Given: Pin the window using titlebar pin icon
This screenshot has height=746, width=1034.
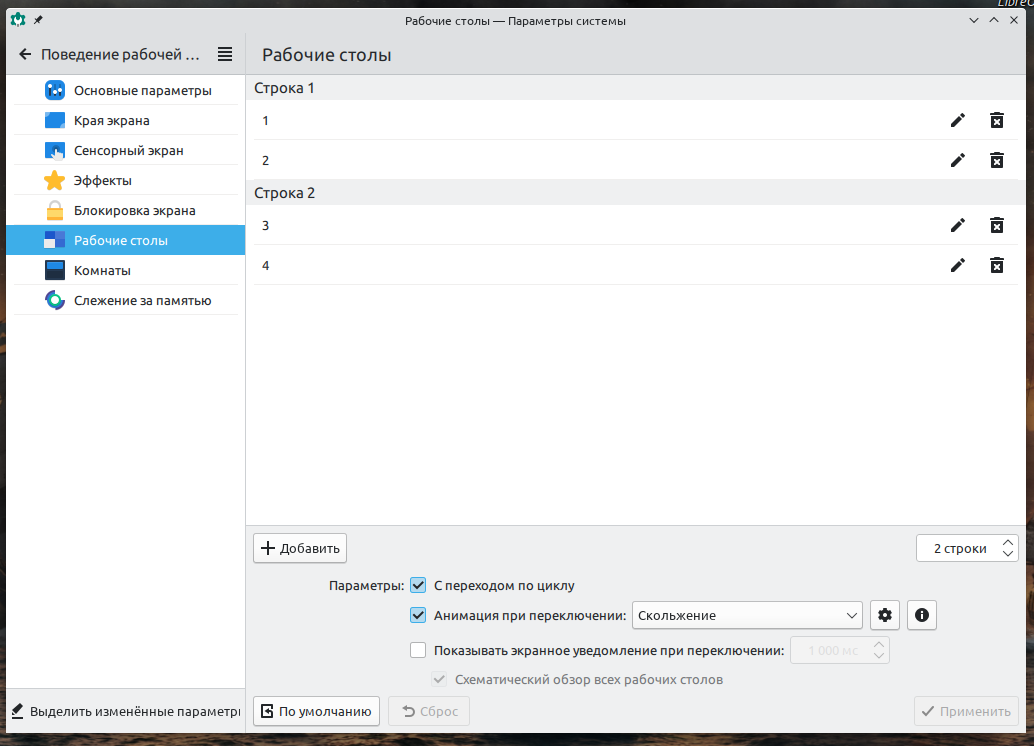Looking at the screenshot, I should pos(38,20).
